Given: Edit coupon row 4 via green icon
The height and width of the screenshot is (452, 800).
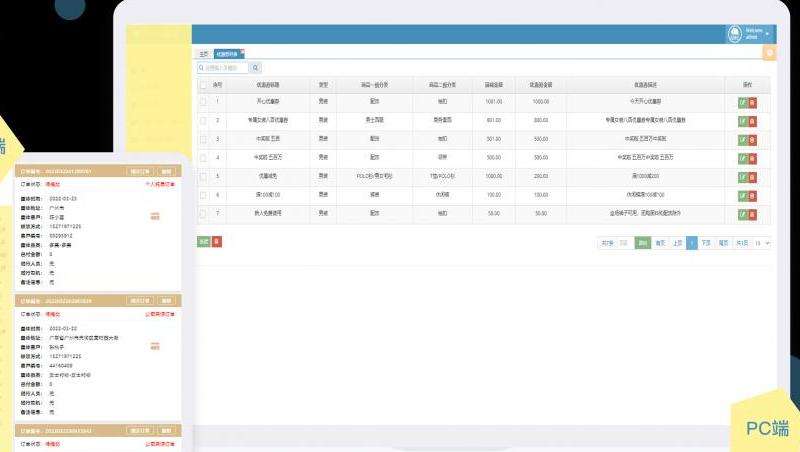Looking at the screenshot, I should [743, 159].
